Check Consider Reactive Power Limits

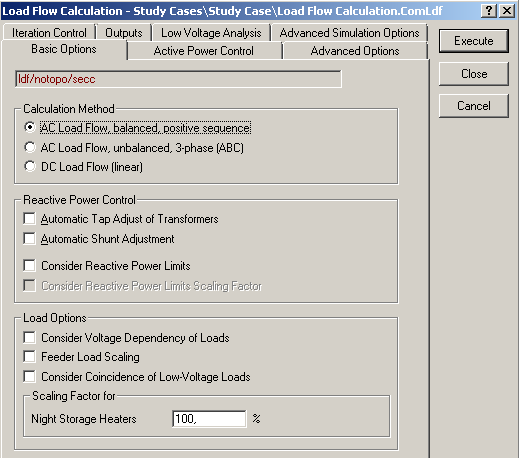click(x=29, y=266)
